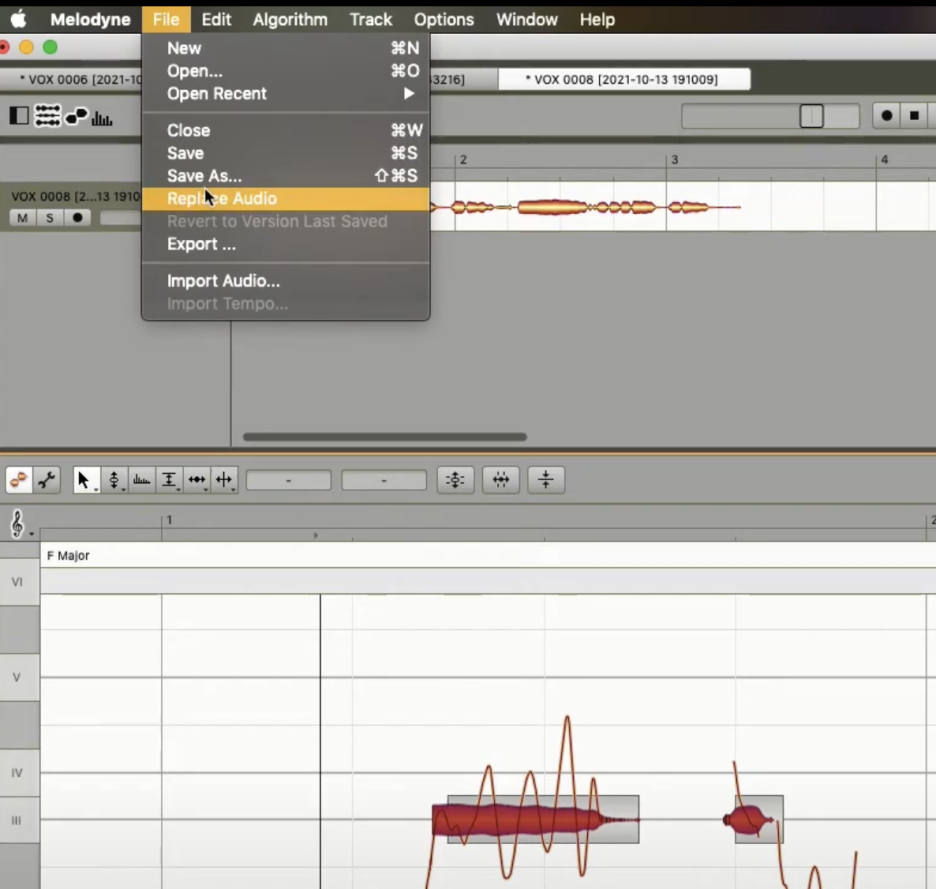
Task: Click scale degree VI in pitch ruler
Action: coord(17,582)
